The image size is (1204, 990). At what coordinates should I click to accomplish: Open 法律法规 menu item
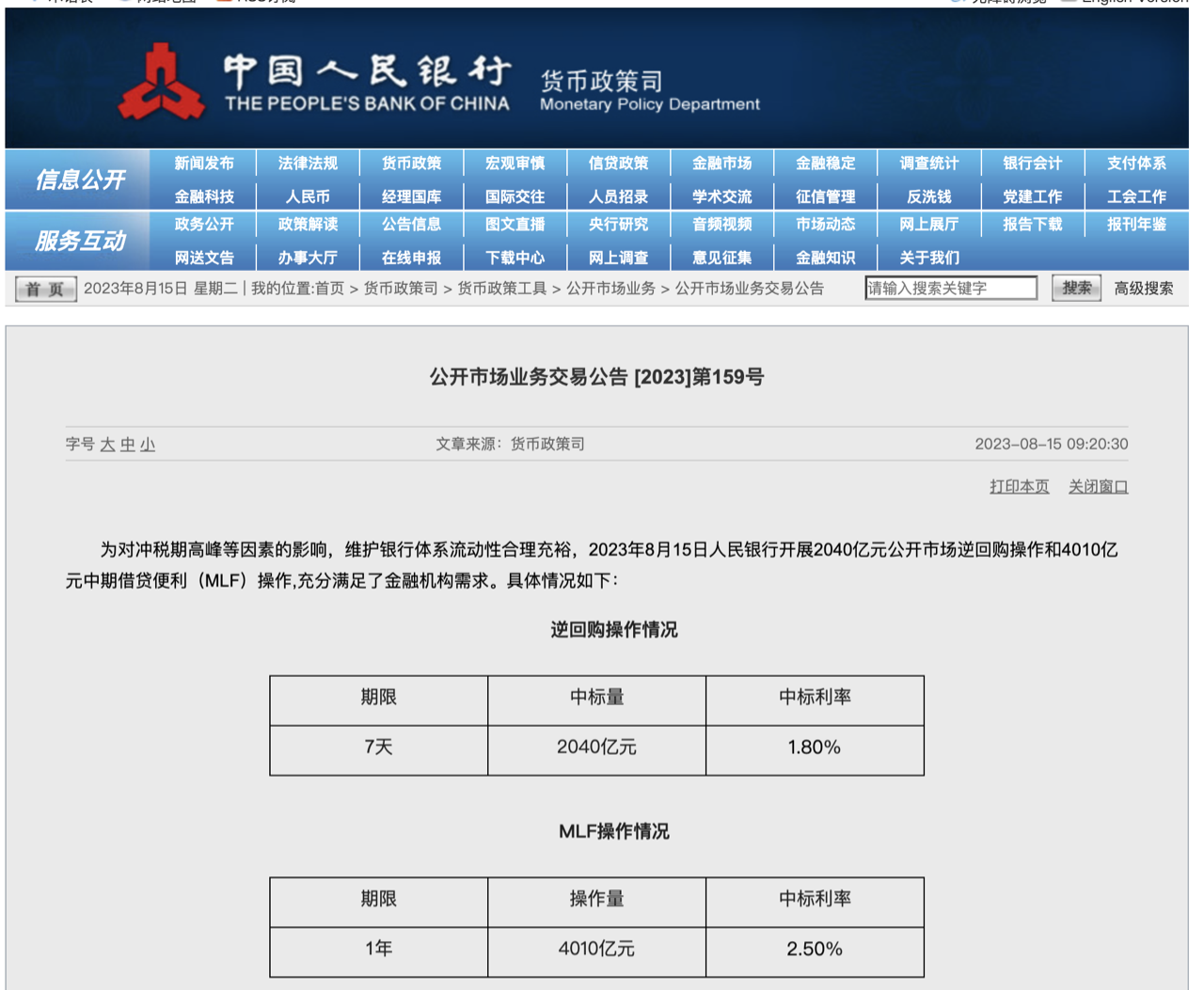tap(308, 164)
